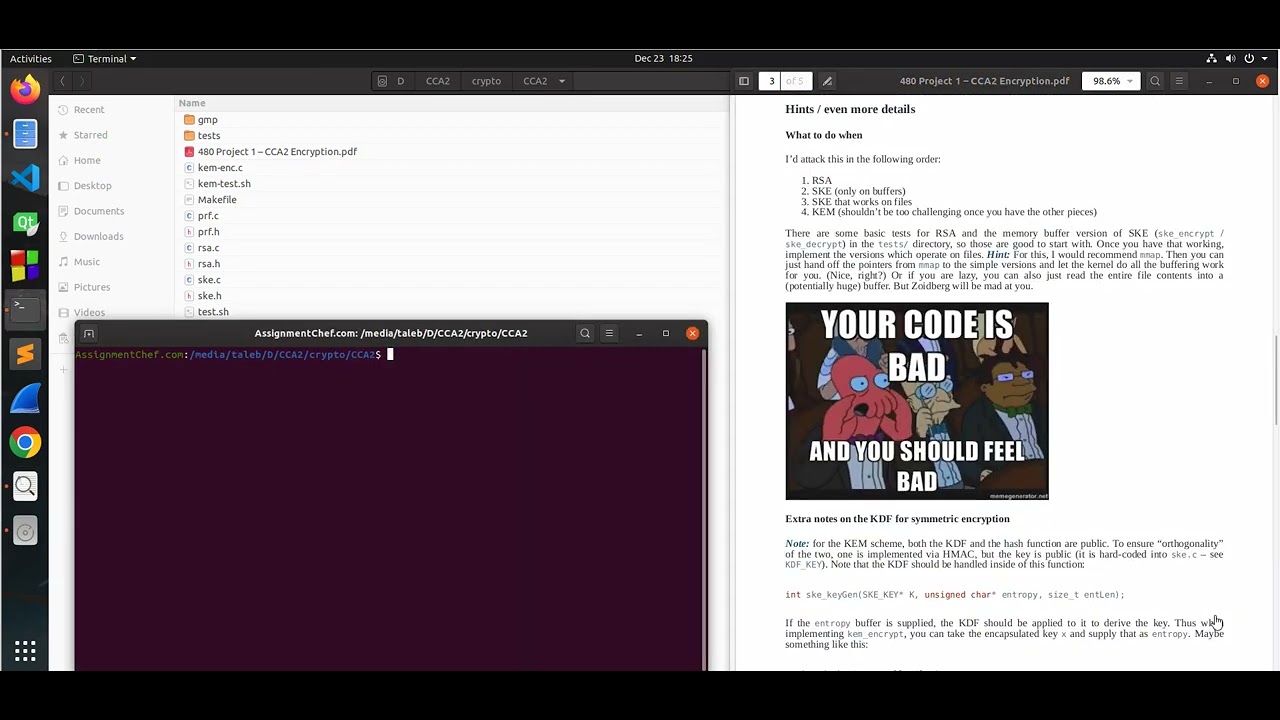1280x720 pixels.
Task: Select the gmp folder
Action: click(207, 119)
